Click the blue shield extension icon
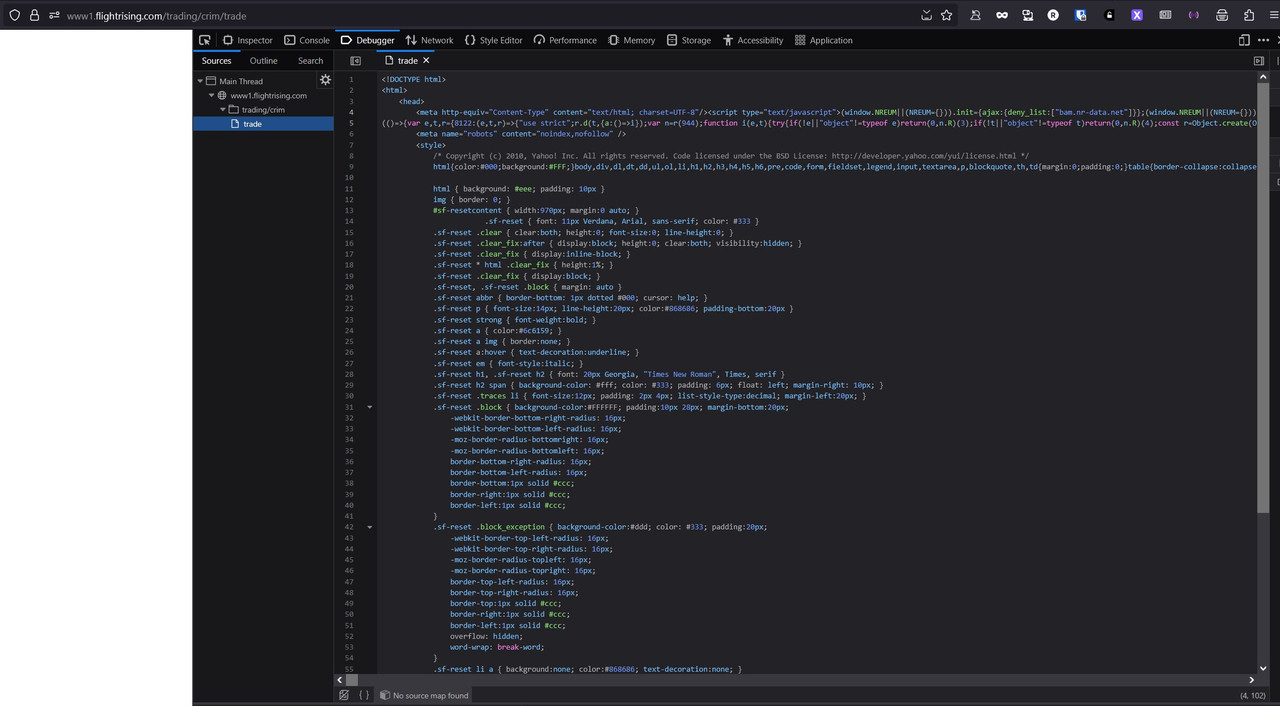Screen dimensions: 1280x706 (x=1081, y=16)
